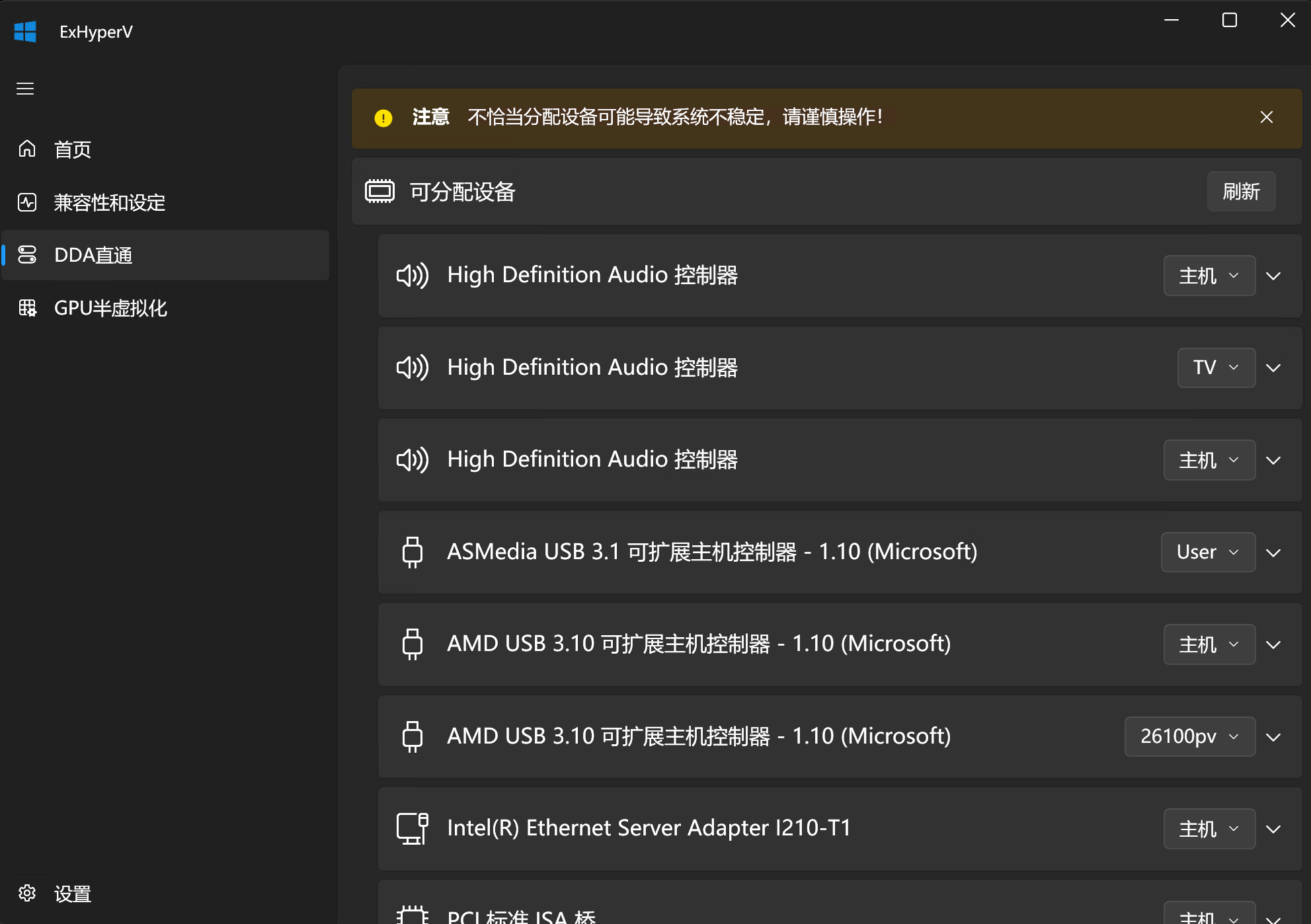Click the PCI bridge icon at the list bottom
The image size is (1311, 924).
click(413, 915)
